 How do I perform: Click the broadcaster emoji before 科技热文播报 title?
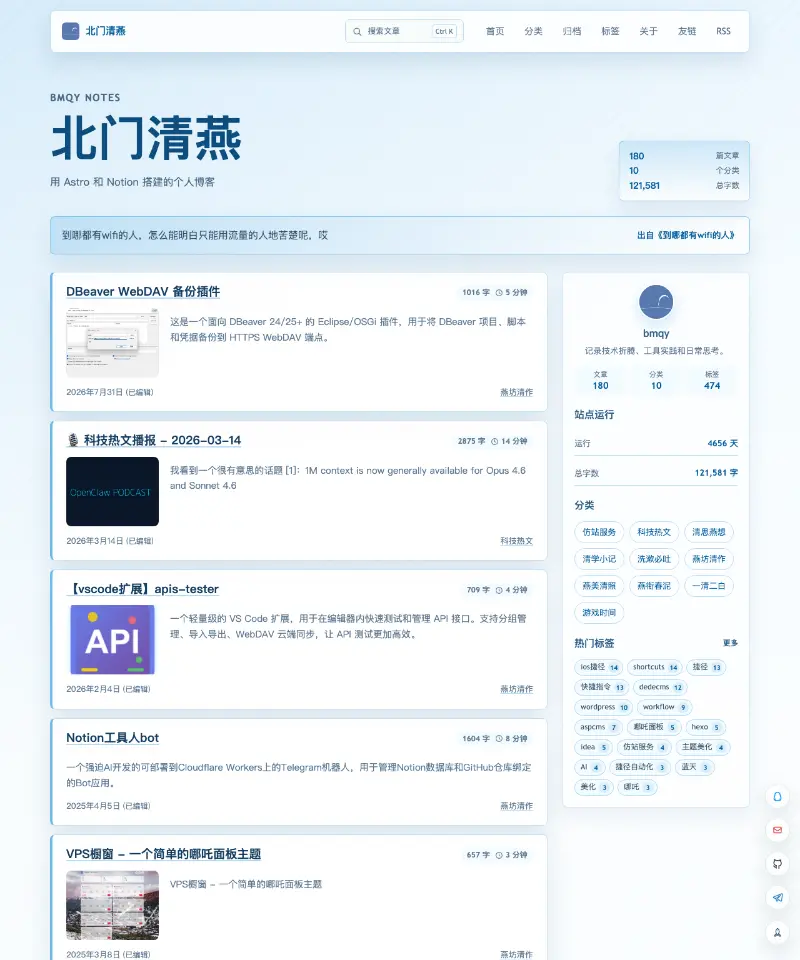point(73,440)
